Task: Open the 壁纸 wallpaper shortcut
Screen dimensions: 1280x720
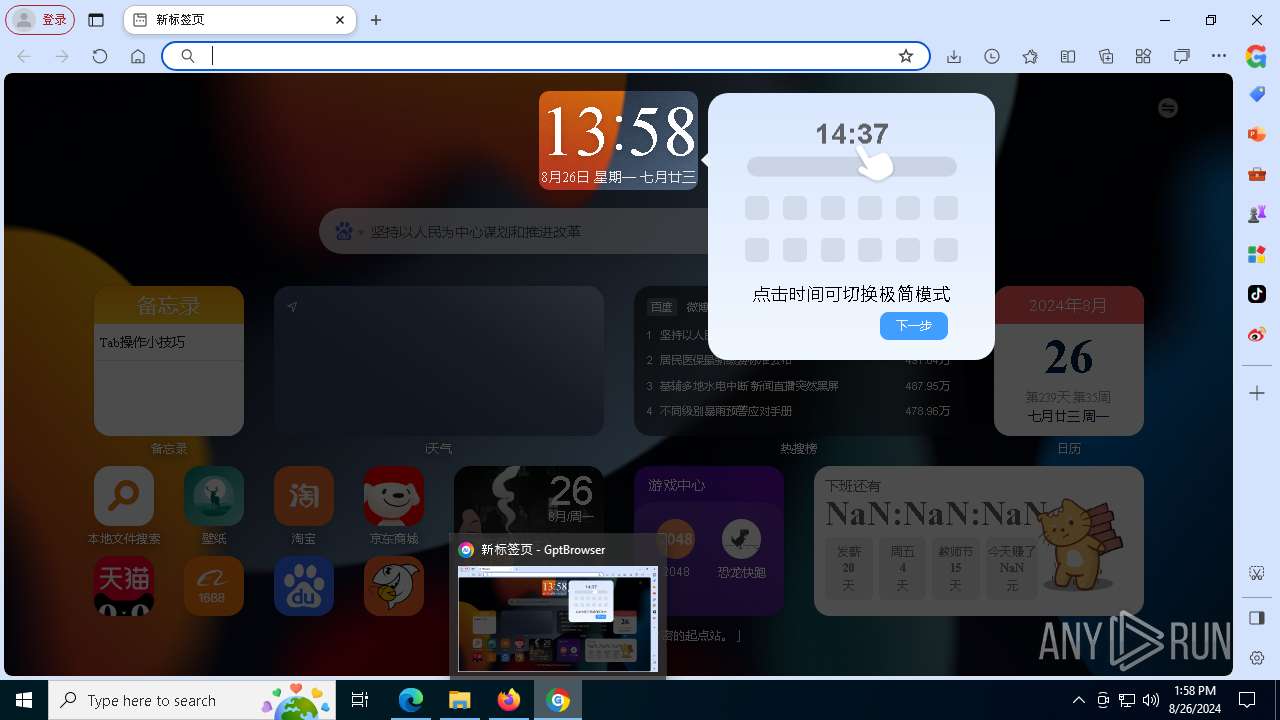Action: coord(214,496)
